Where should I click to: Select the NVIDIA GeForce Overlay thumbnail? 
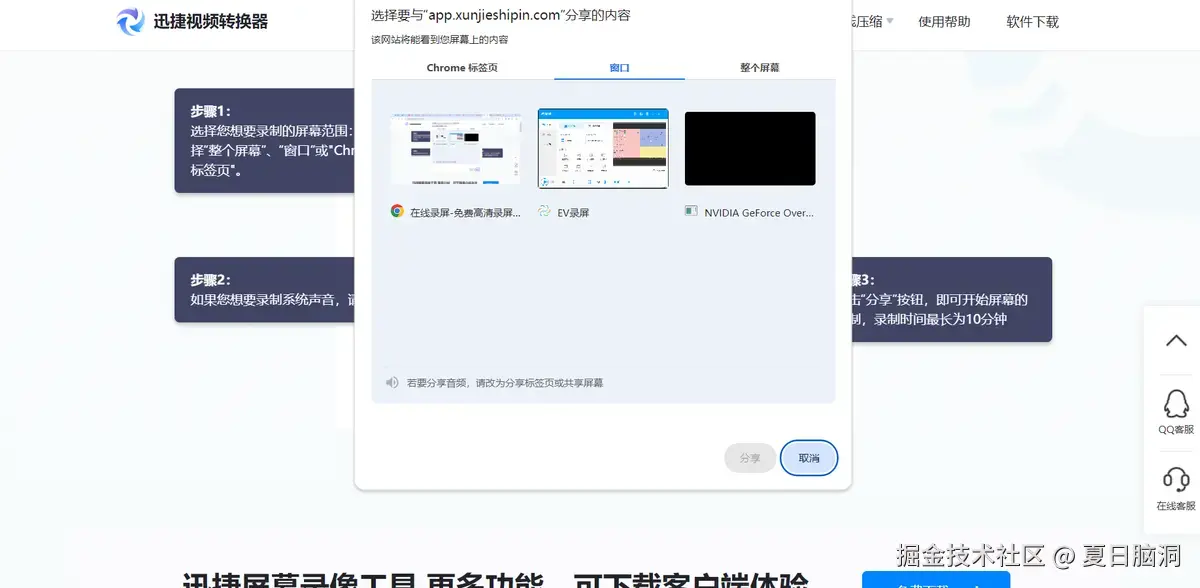[x=750, y=148]
